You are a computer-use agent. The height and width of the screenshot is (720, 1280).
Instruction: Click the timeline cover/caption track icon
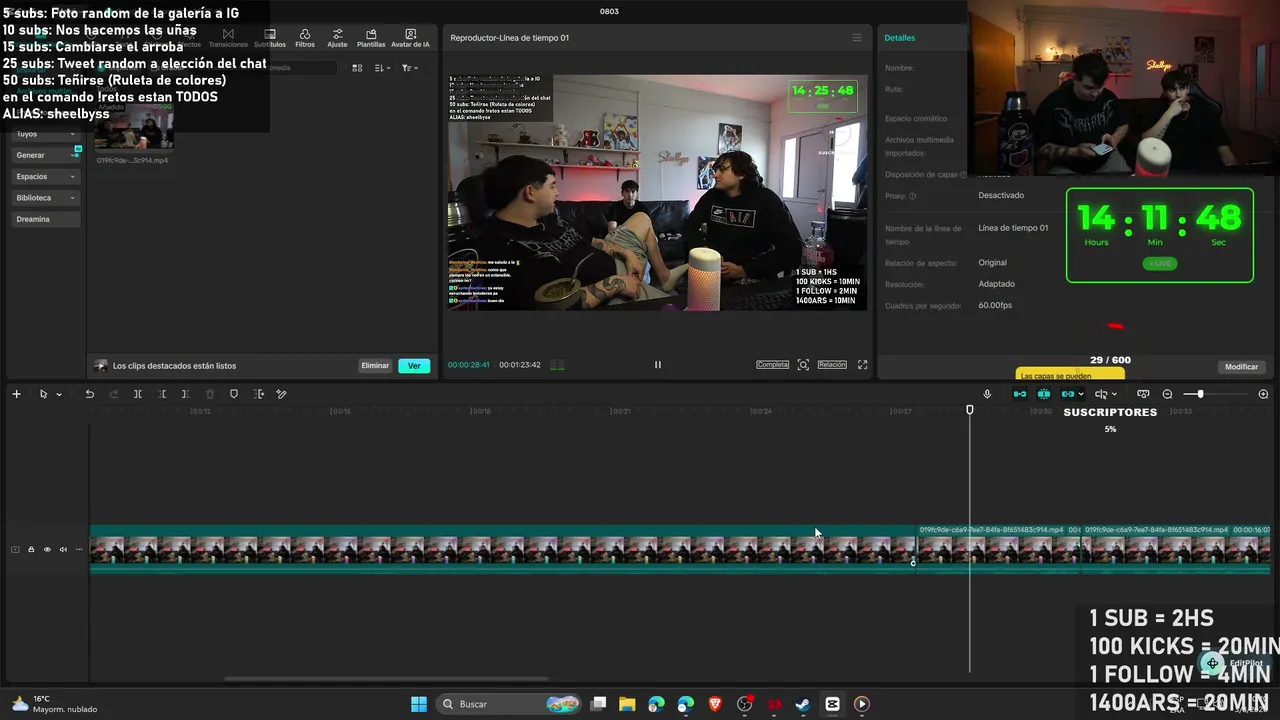[x=1143, y=394]
